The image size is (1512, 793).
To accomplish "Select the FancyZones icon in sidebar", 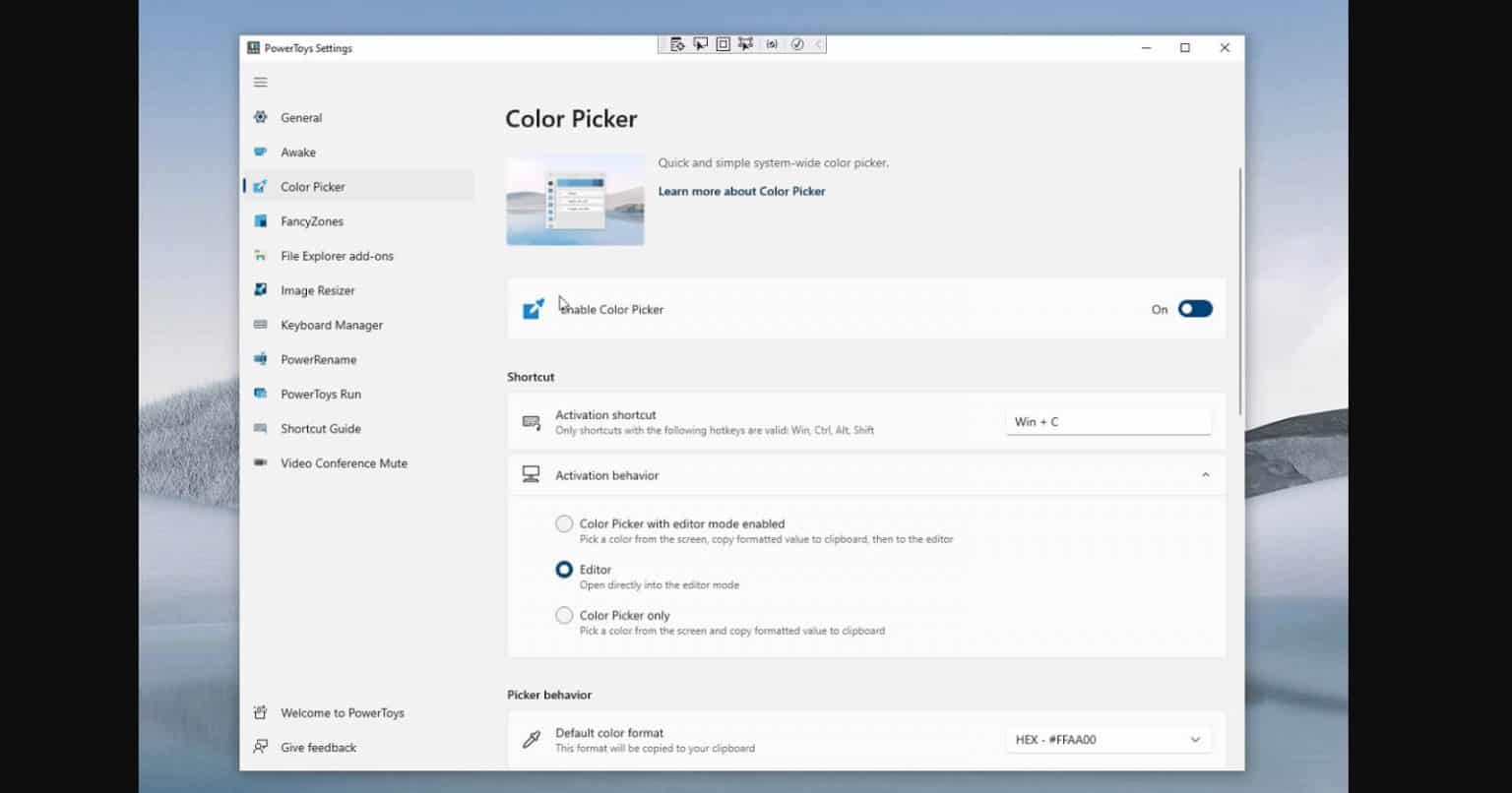I will coord(260,221).
